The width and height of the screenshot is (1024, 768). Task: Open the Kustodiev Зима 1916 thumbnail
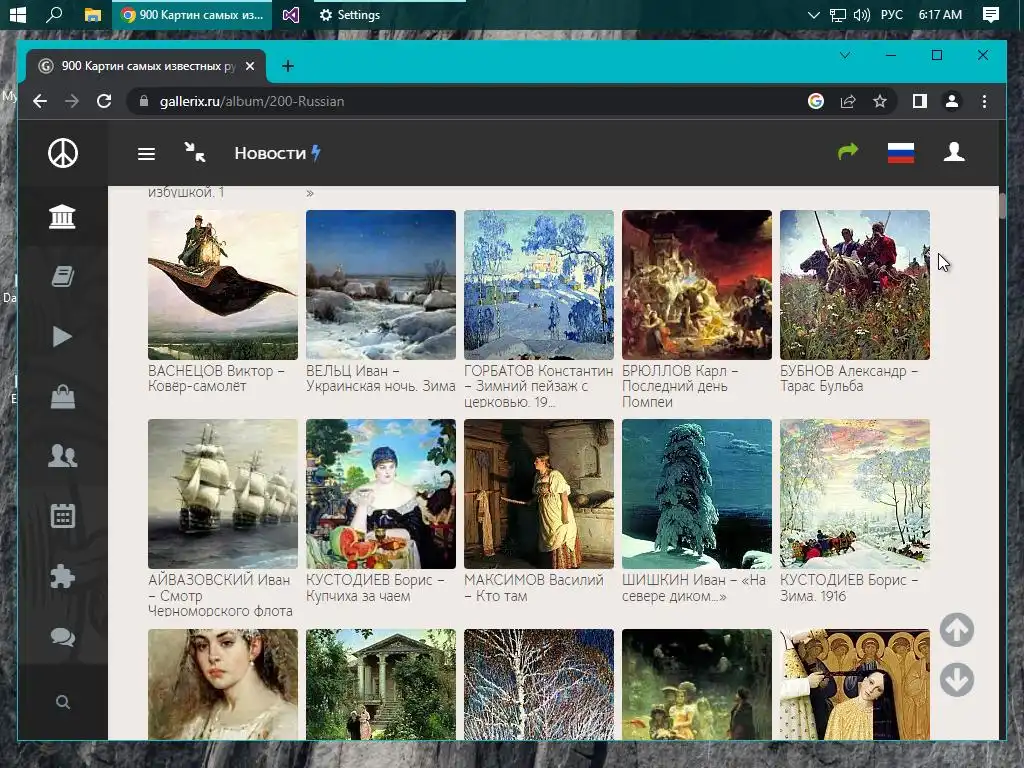tap(855, 494)
